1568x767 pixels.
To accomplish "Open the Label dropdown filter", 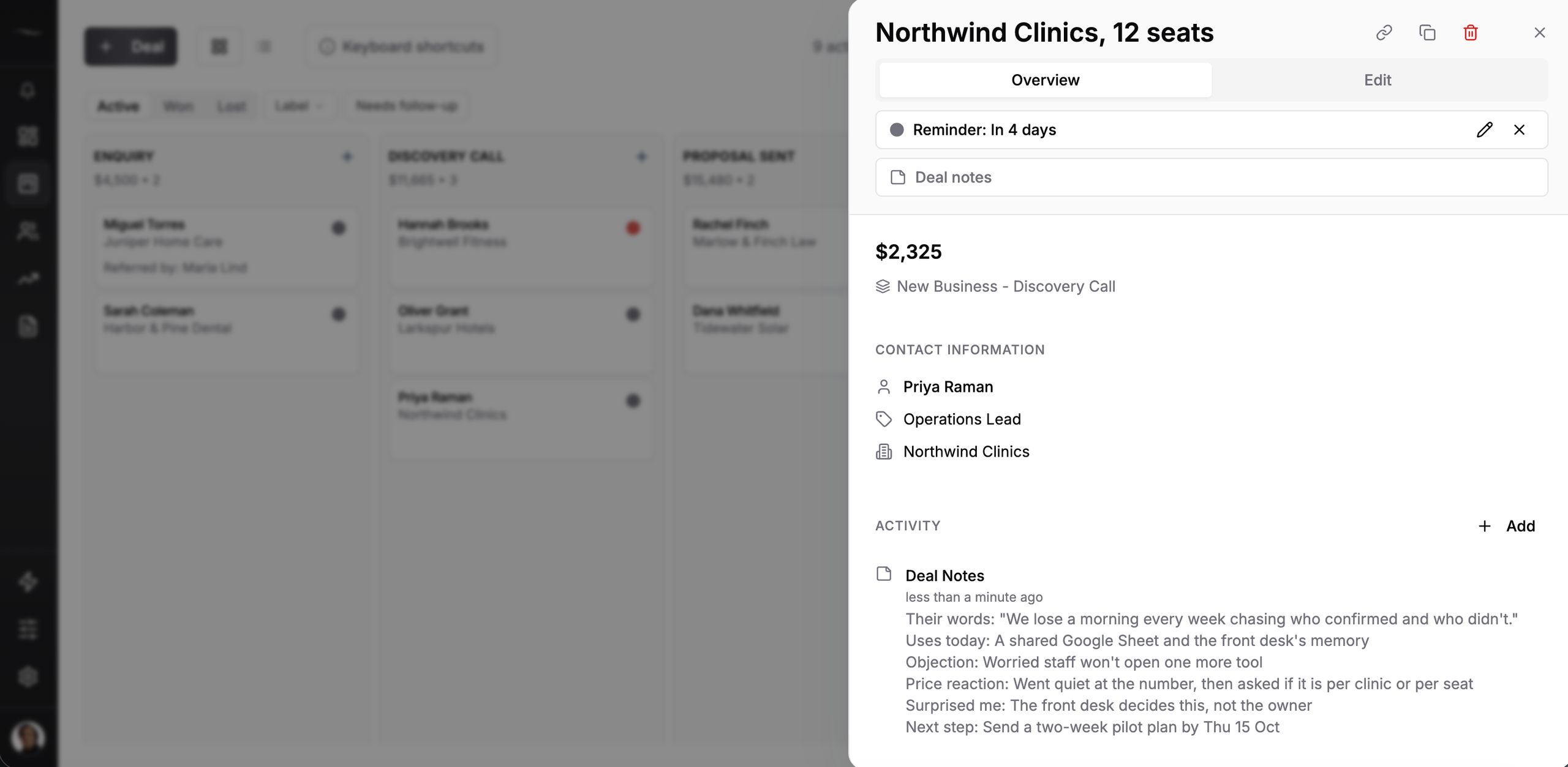I will pyautogui.click(x=299, y=107).
